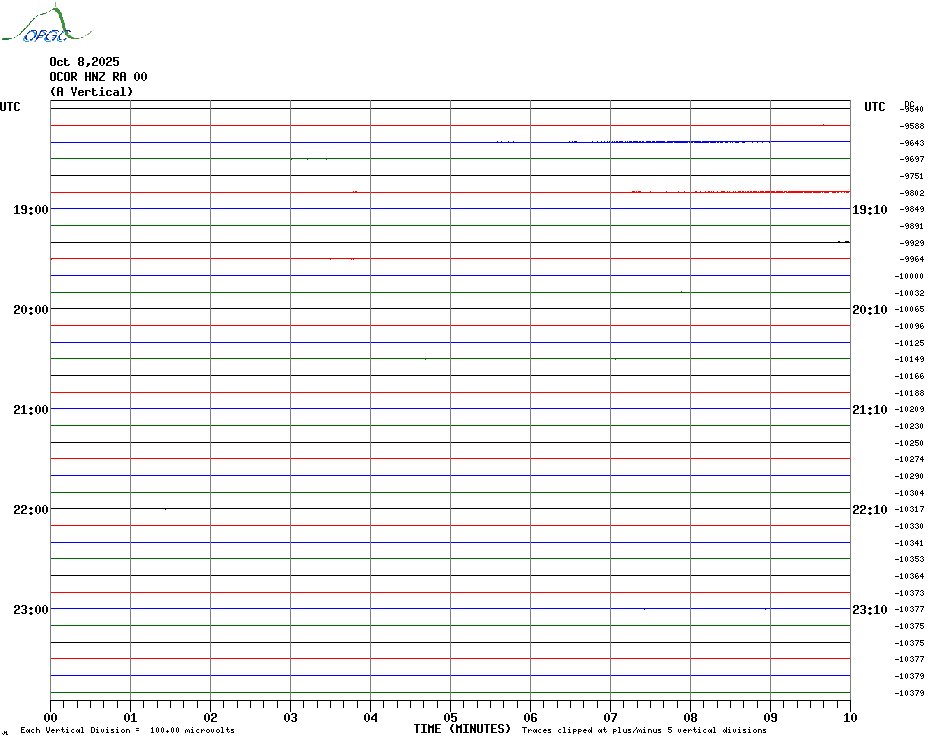Select the 00 tick on the minutes axis
The width and height of the screenshot is (930, 744).
pyautogui.click(x=51, y=716)
